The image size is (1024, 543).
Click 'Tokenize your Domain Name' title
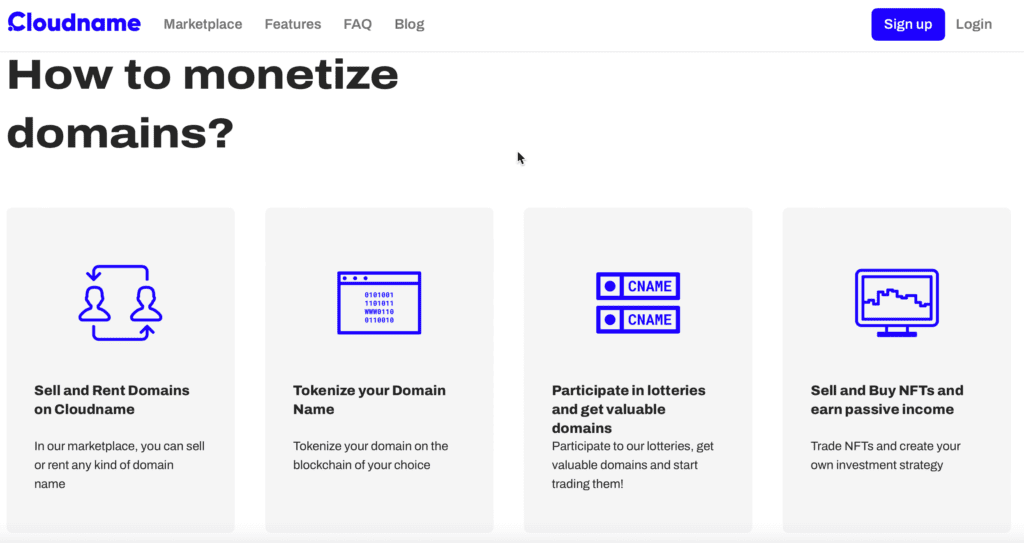point(369,399)
